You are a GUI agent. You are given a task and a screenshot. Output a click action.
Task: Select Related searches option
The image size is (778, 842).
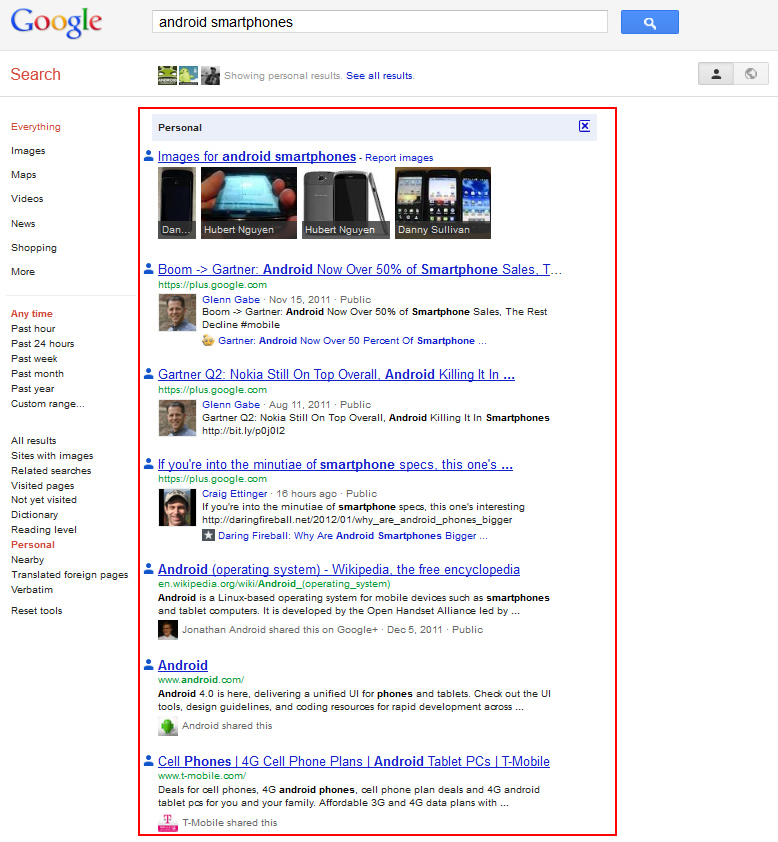[51, 471]
